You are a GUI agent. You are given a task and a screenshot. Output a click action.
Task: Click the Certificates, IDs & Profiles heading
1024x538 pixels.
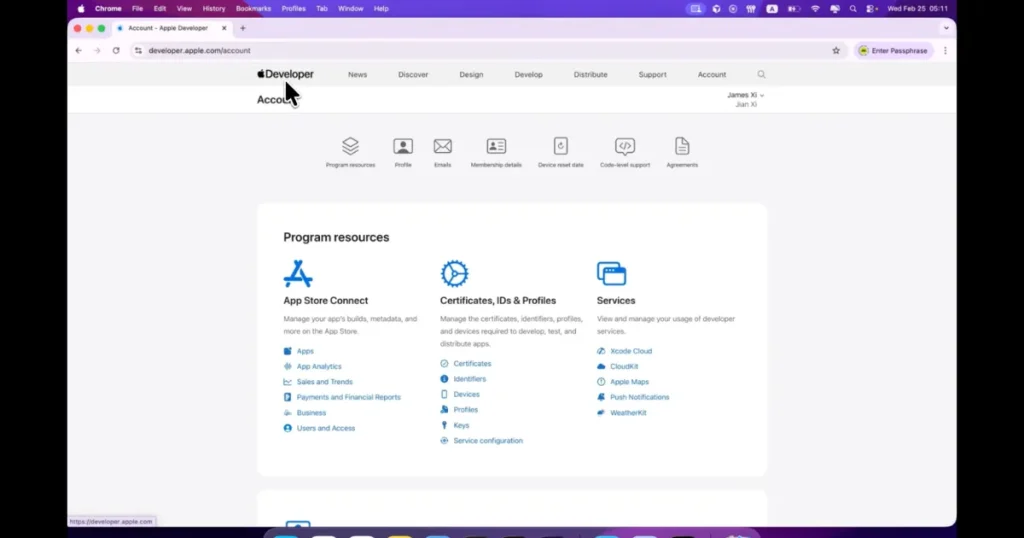(x=498, y=300)
